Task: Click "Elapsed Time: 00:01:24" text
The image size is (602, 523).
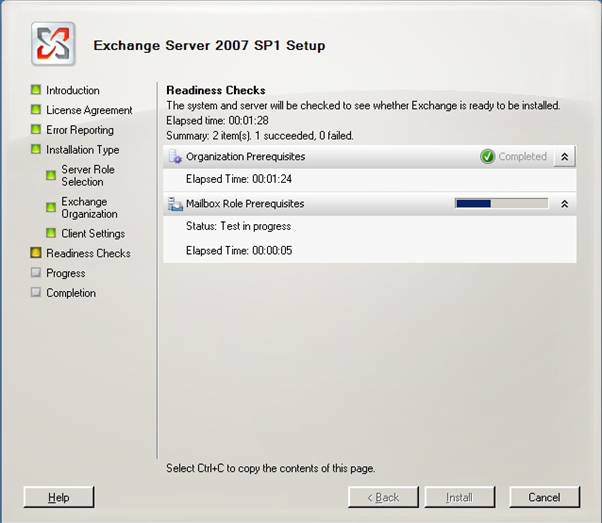Action: tap(239, 179)
